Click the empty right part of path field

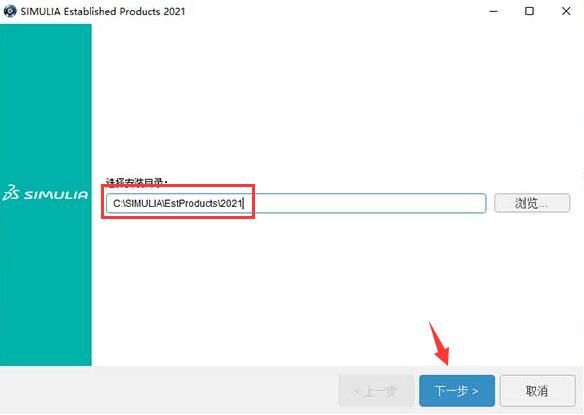(365, 203)
